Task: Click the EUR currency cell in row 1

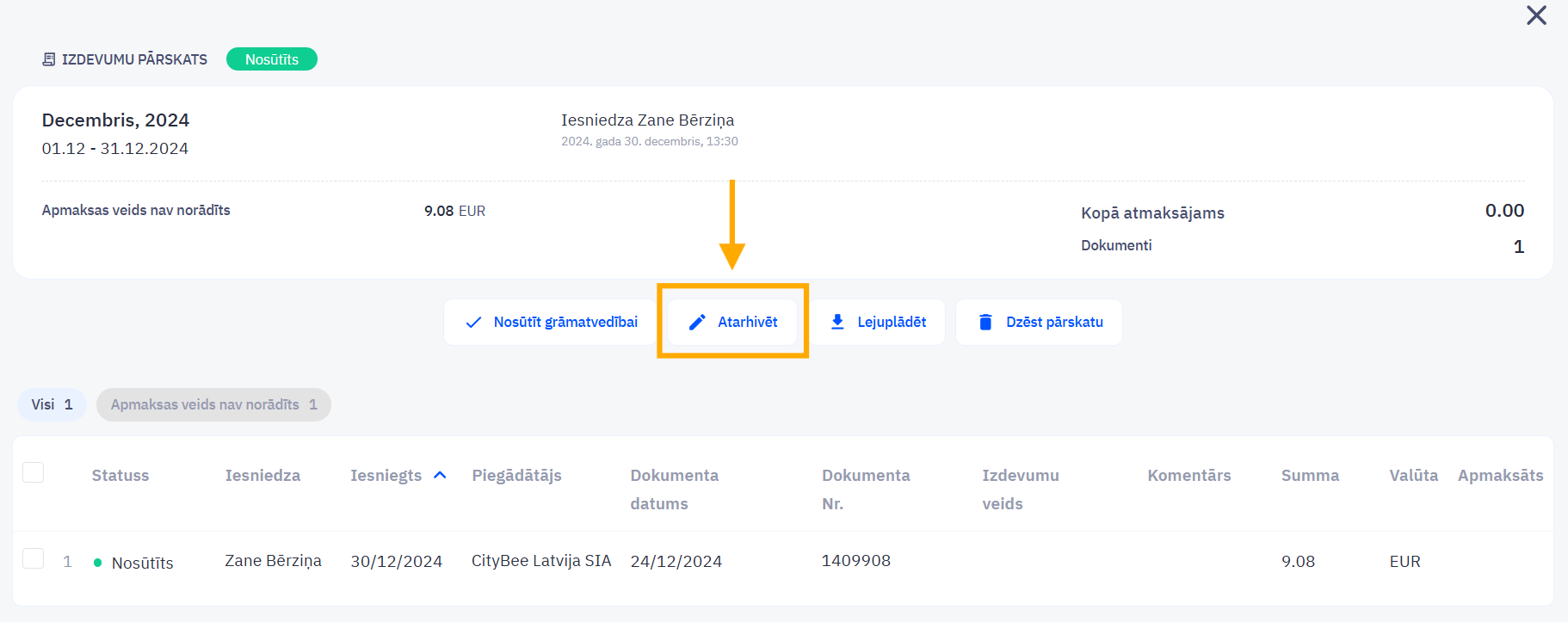Action: 1404,562
